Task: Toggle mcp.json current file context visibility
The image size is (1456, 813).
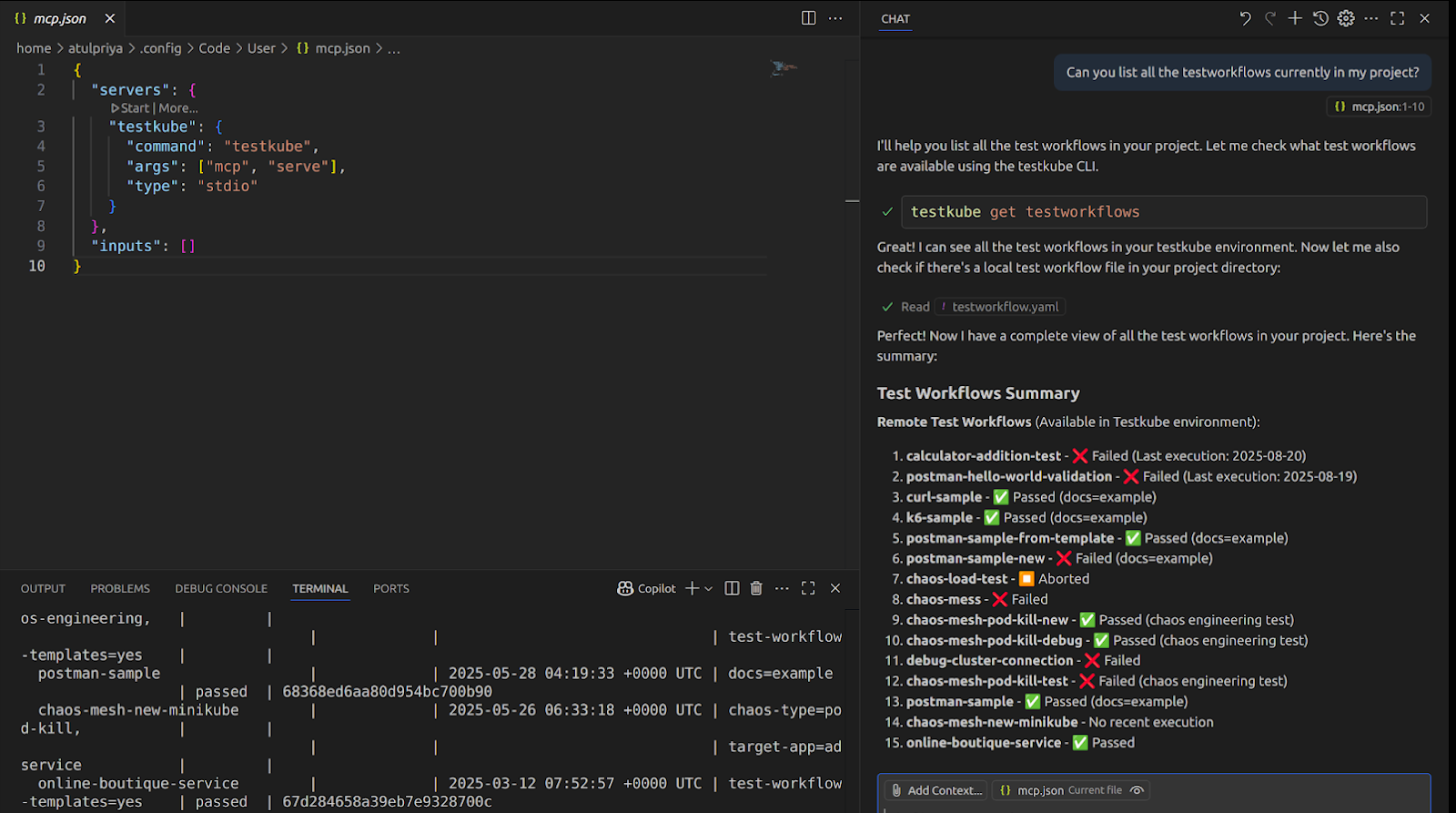Action: tap(1137, 790)
